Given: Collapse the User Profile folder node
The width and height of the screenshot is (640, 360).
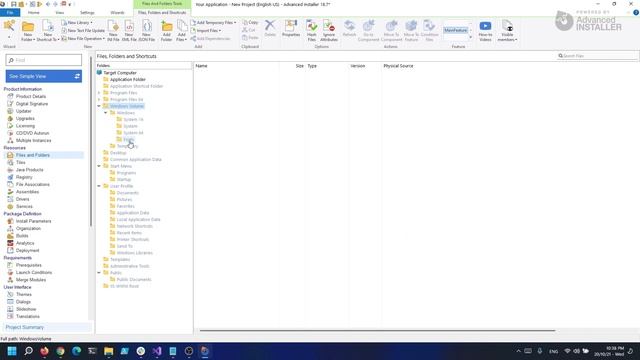Looking at the screenshot, I should (99, 186).
